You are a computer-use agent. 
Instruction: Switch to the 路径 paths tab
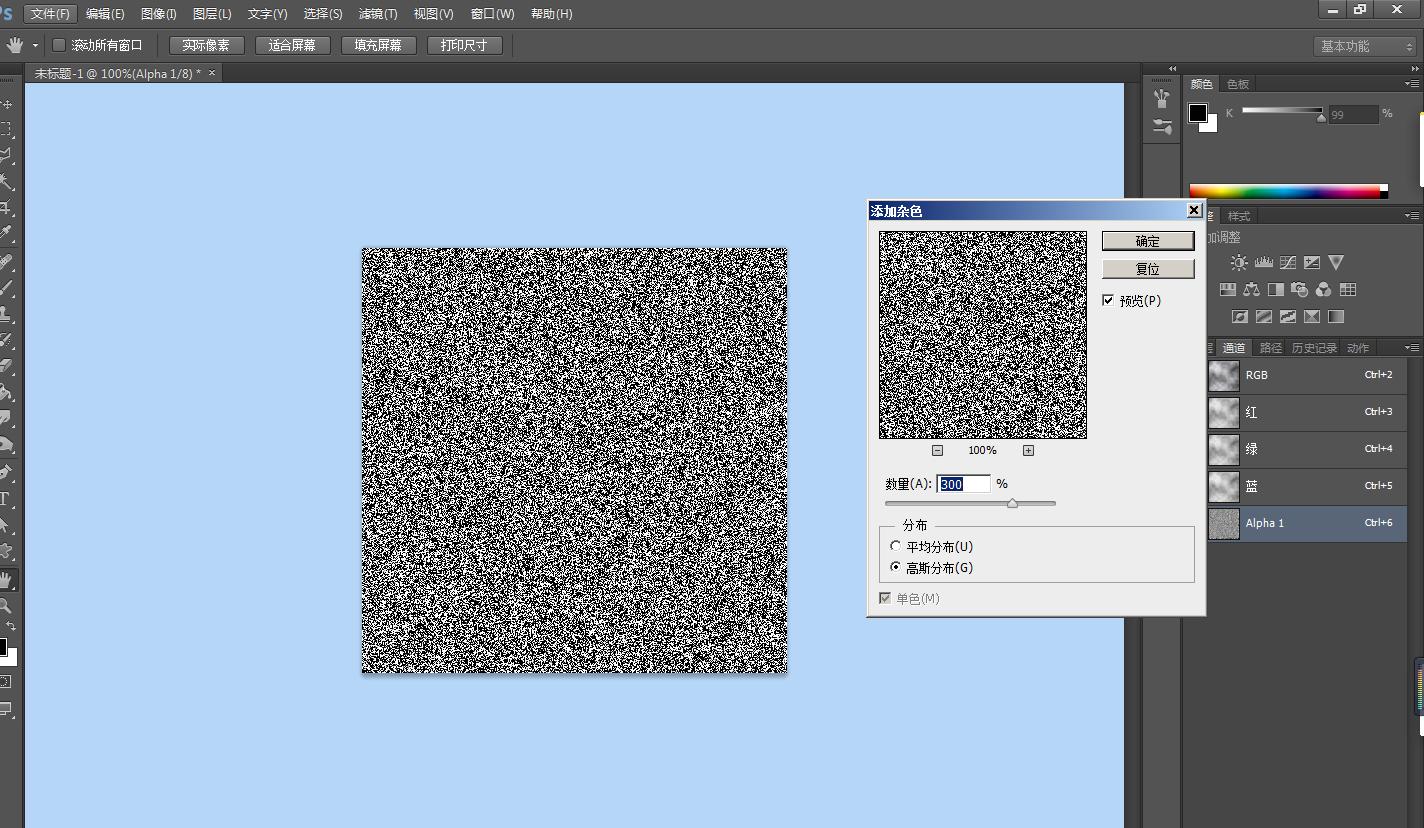pos(1270,348)
